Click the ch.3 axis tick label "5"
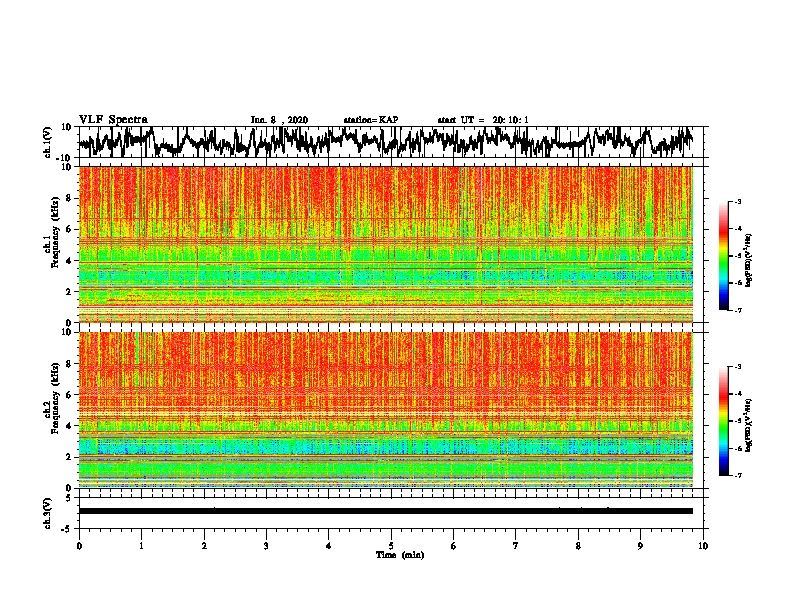The width and height of the screenshot is (792, 612). (69, 498)
